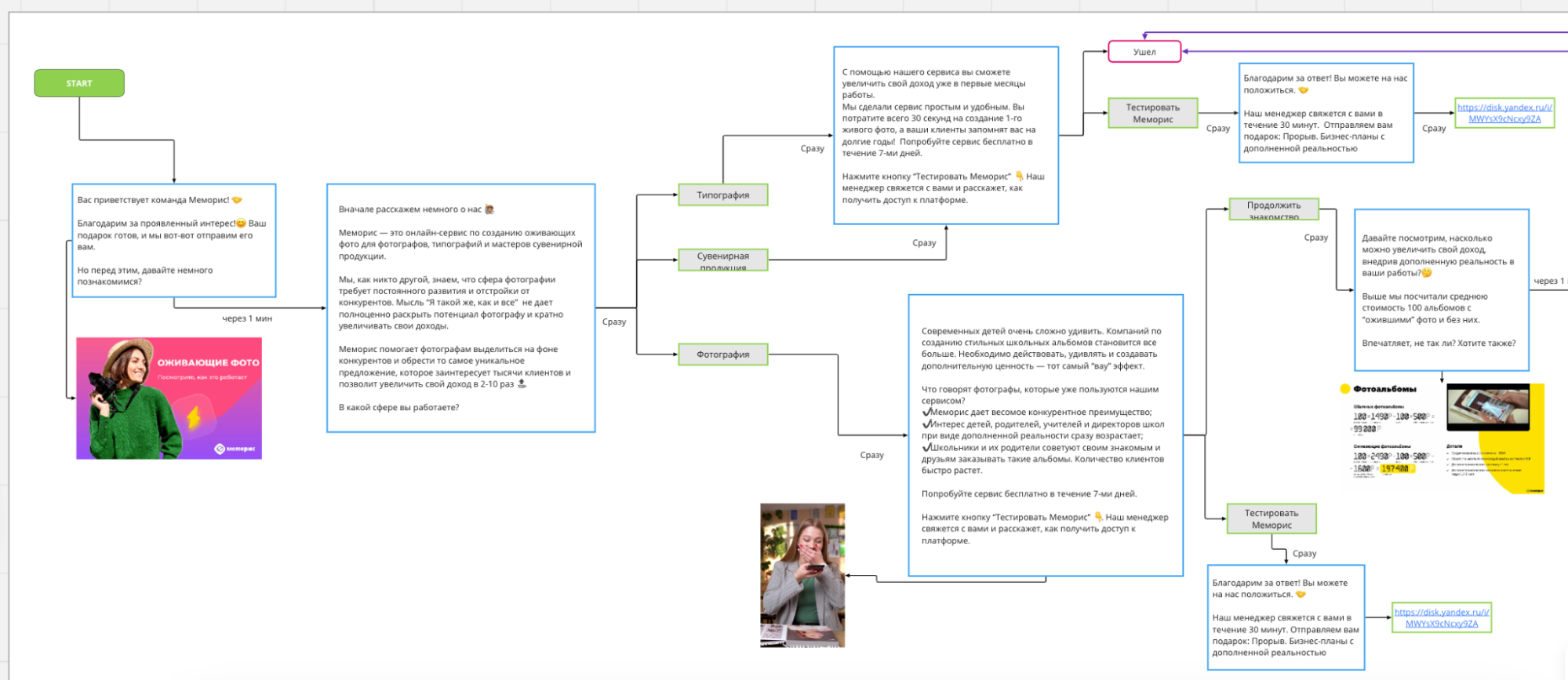Select 'Сразу' label beneath the lower Тестировать Меморис button
This screenshot has width=1568, height=680.
[x=1304, y=554]
